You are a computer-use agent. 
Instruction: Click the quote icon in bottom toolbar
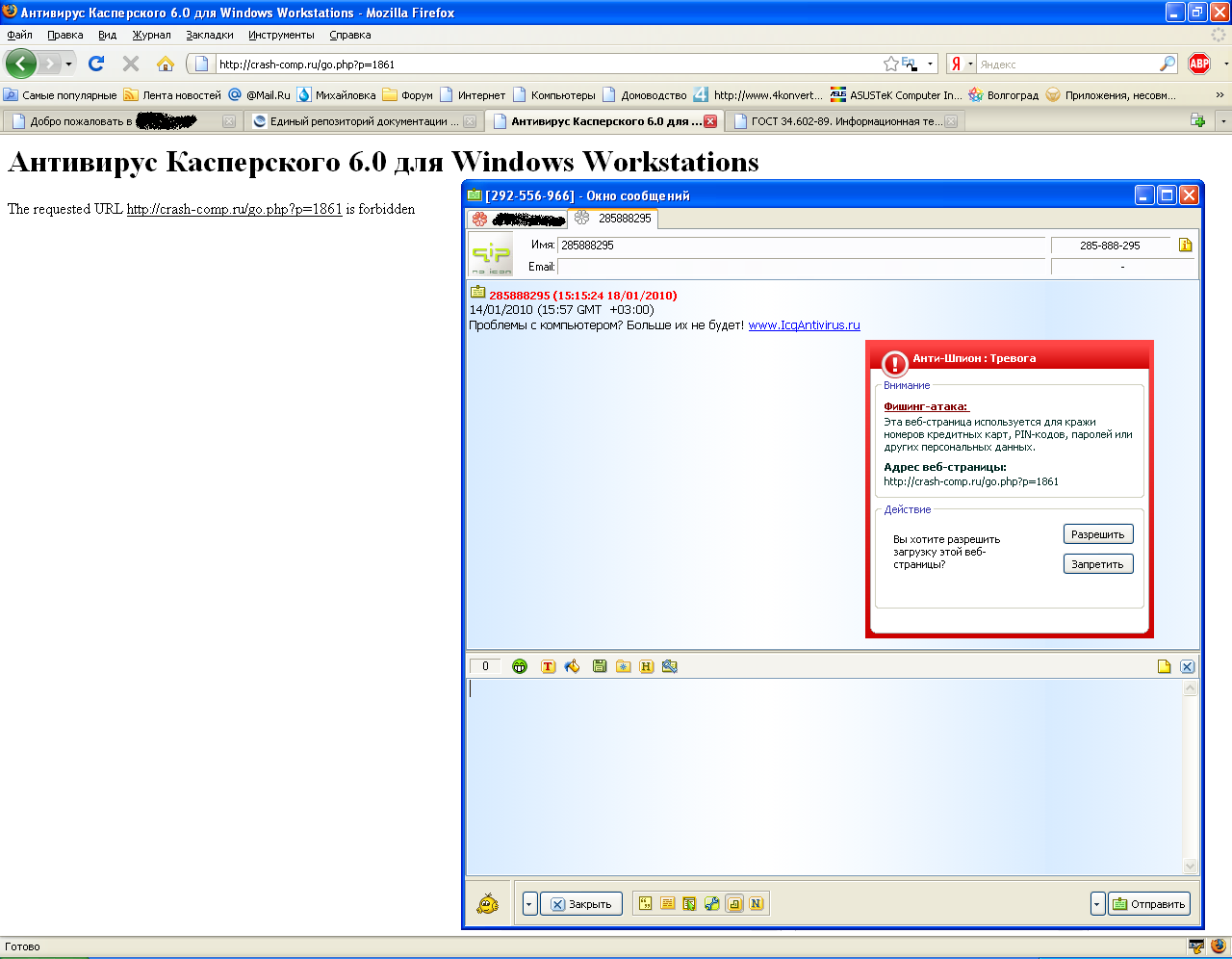point(645,903)
